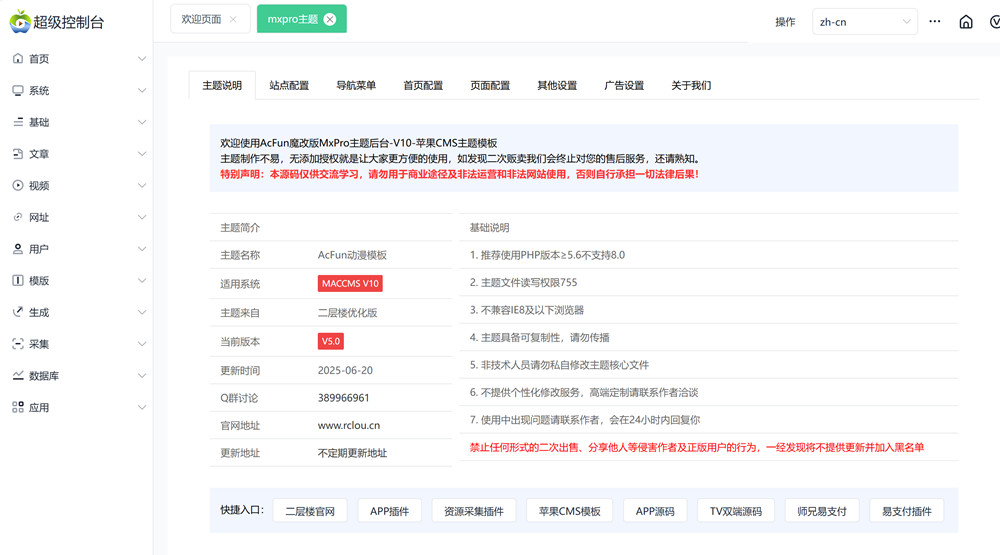Viewport: 1000px width, 555px height.
Task: Click the 应用 apps grid icon
Action: click(x=18, y=407)
